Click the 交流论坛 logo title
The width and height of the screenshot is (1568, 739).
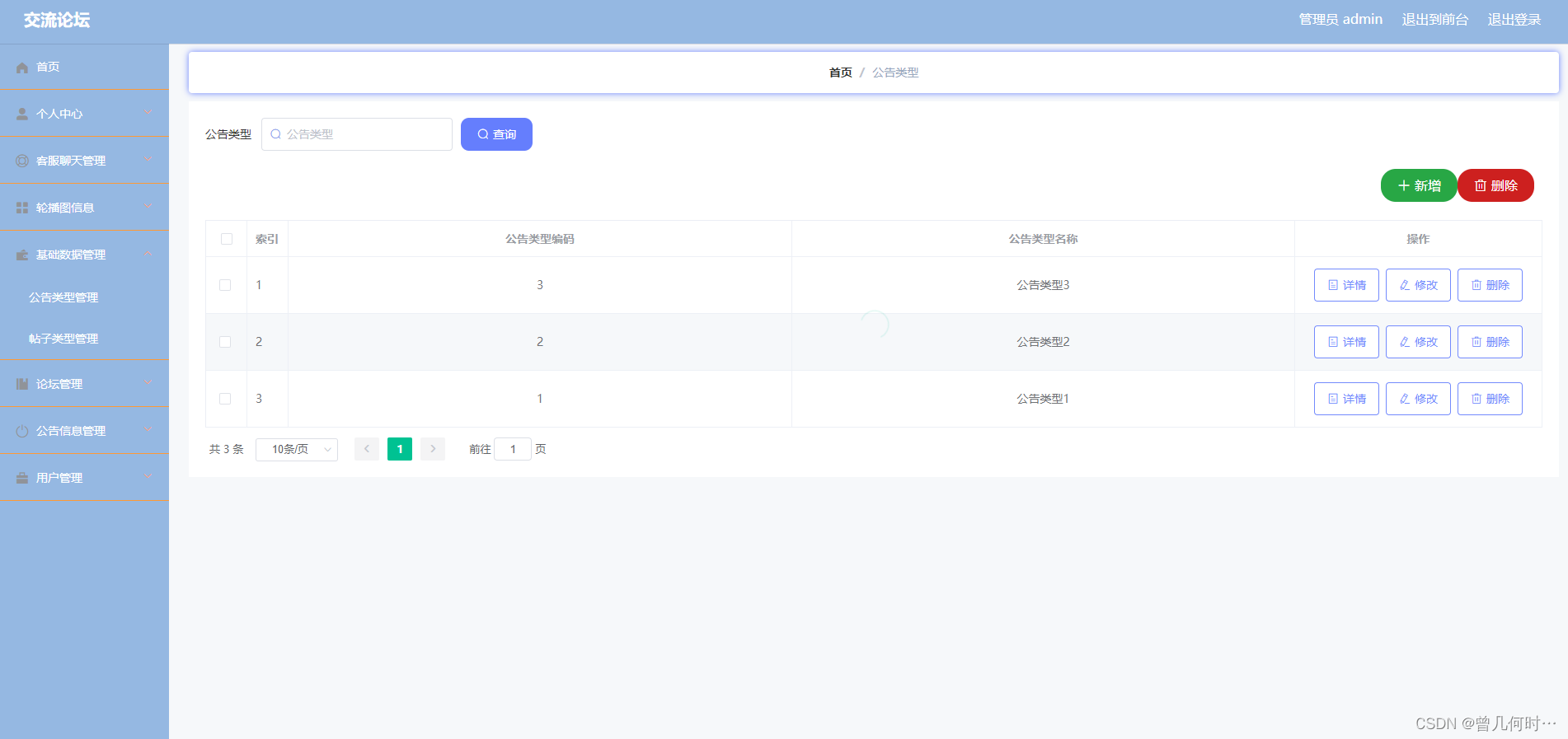(x=57, y=20)
